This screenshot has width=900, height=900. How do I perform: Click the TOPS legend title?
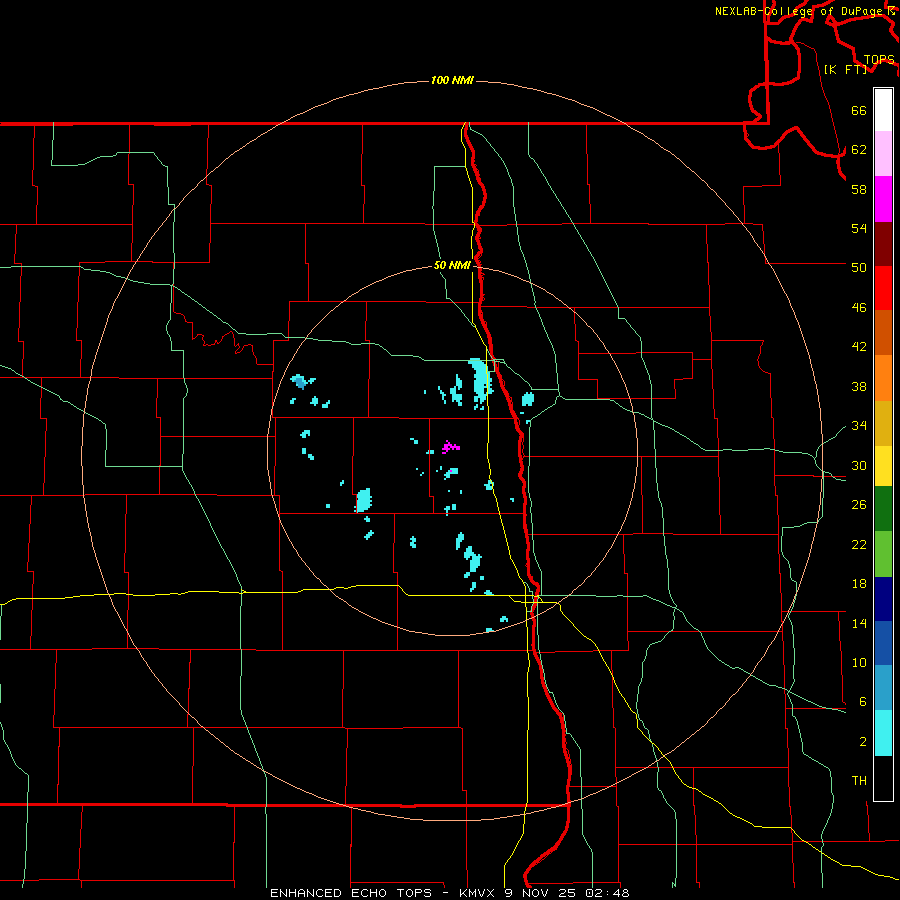[x=879, y=60]
